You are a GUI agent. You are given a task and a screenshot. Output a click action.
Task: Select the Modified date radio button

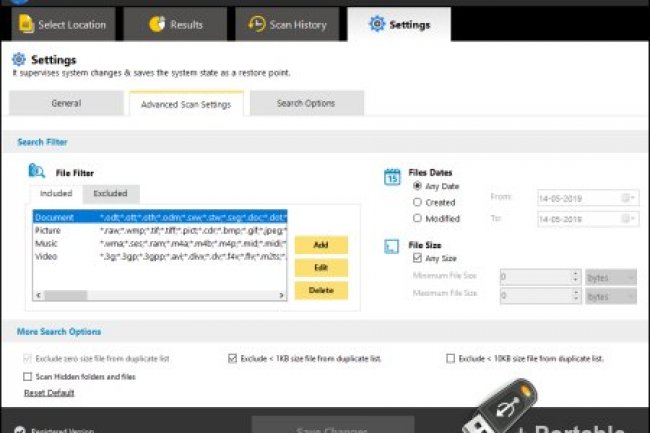pos(417,218)
